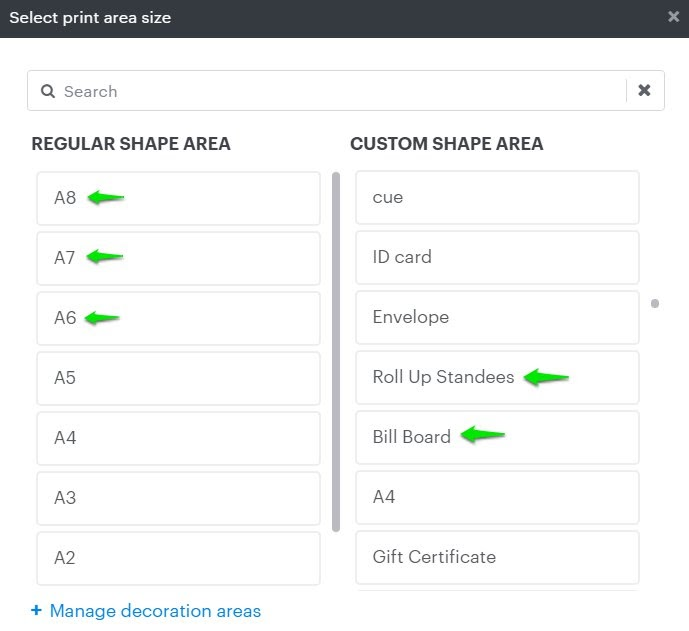The image size is (689, 631).
Task: Click the regular shape list scrollbar
Action: point(336,350)
